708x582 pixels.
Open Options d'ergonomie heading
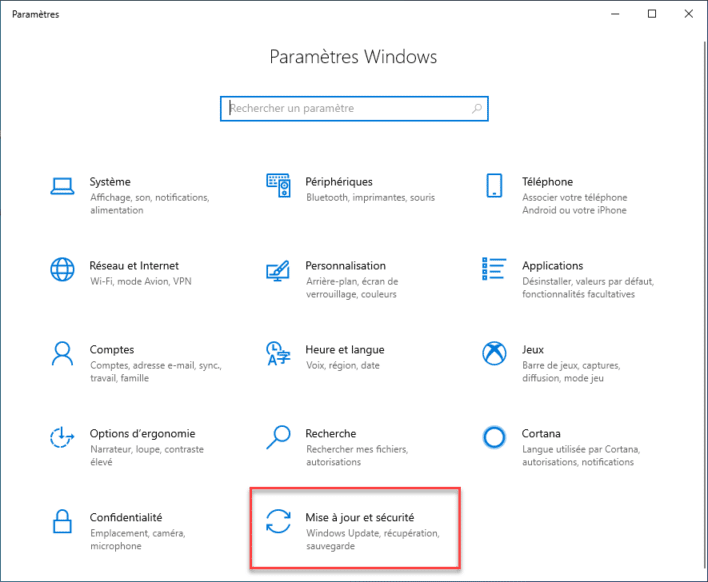142,433
